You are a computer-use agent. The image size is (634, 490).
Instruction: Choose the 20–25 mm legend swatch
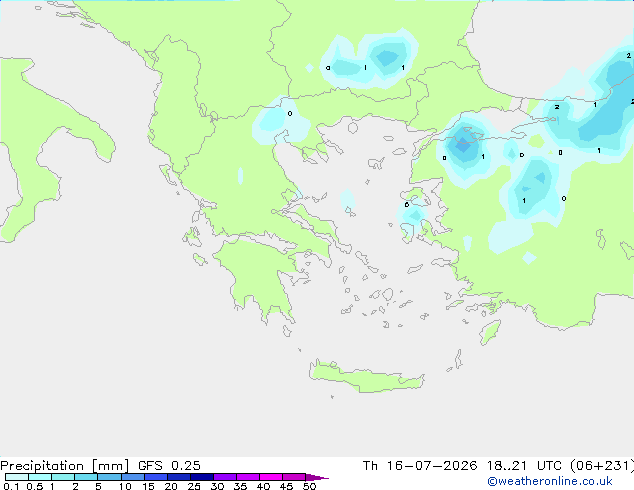179,477
